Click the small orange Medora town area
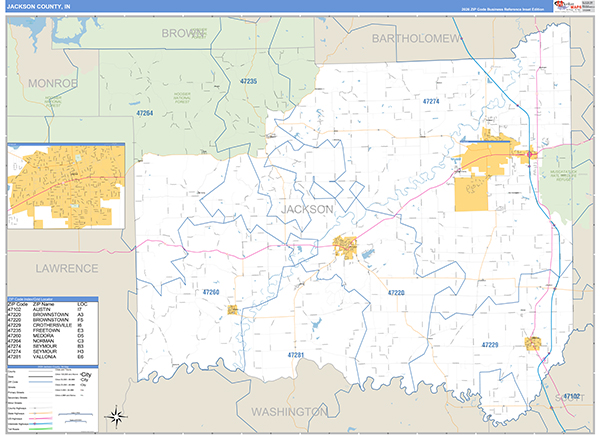 [232, 310]
